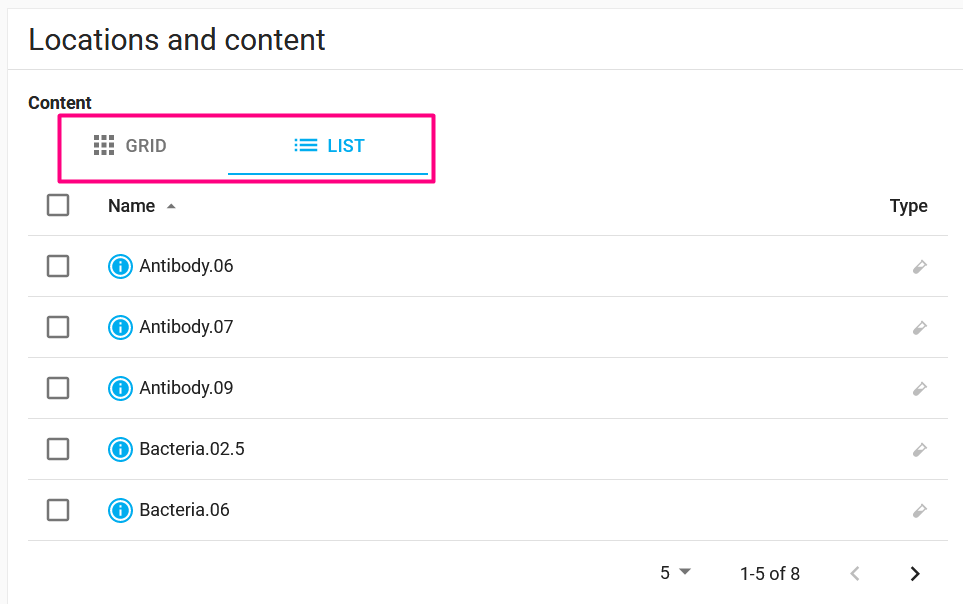This screenshot has height=604, width=963.
Task: Go to next page of results
Action: (x=915, y=573)
